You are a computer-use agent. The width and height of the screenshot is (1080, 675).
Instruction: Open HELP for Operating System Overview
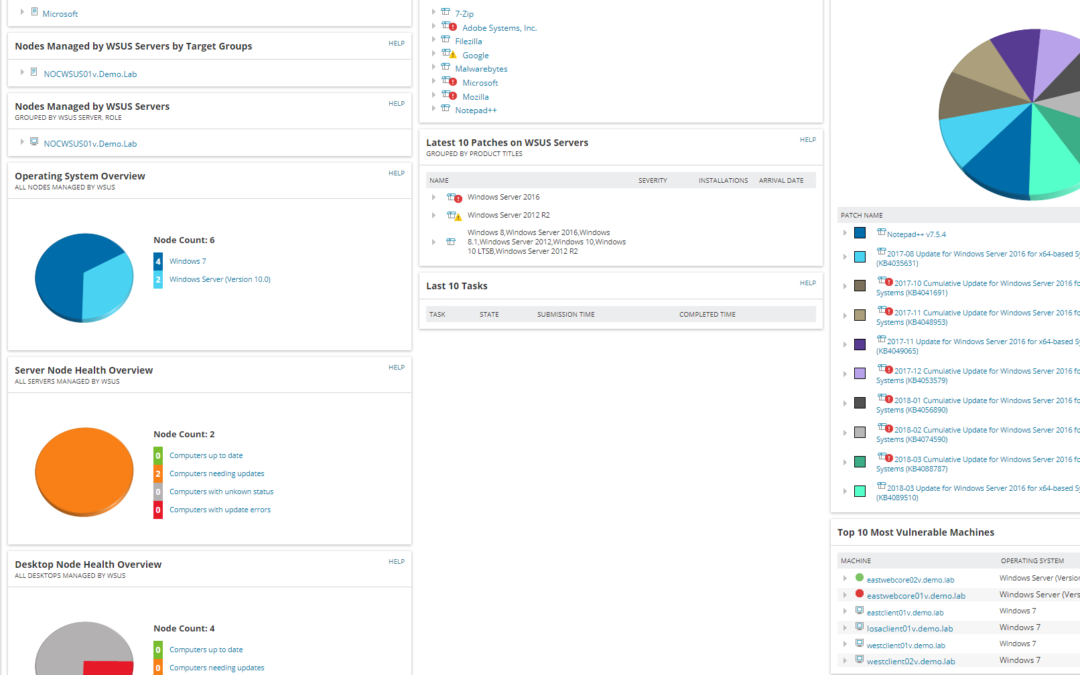(396, 173)
